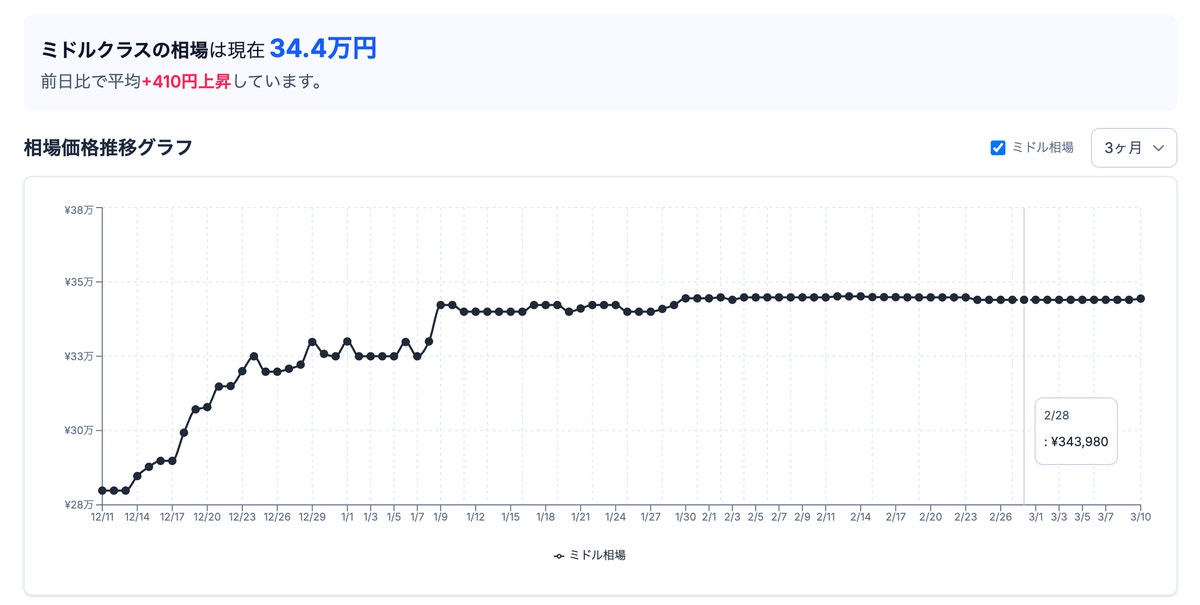Open the 3ヶ月 period dropdown
Screen dimensions: 1200x605
[x=1133, y=148]
